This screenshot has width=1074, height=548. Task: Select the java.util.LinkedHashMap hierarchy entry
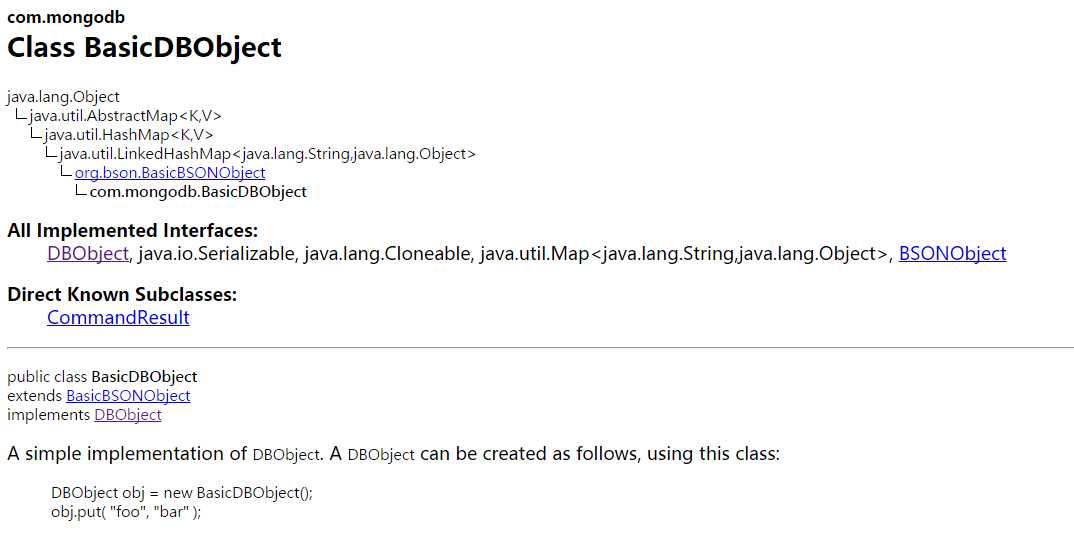point(267,153)
